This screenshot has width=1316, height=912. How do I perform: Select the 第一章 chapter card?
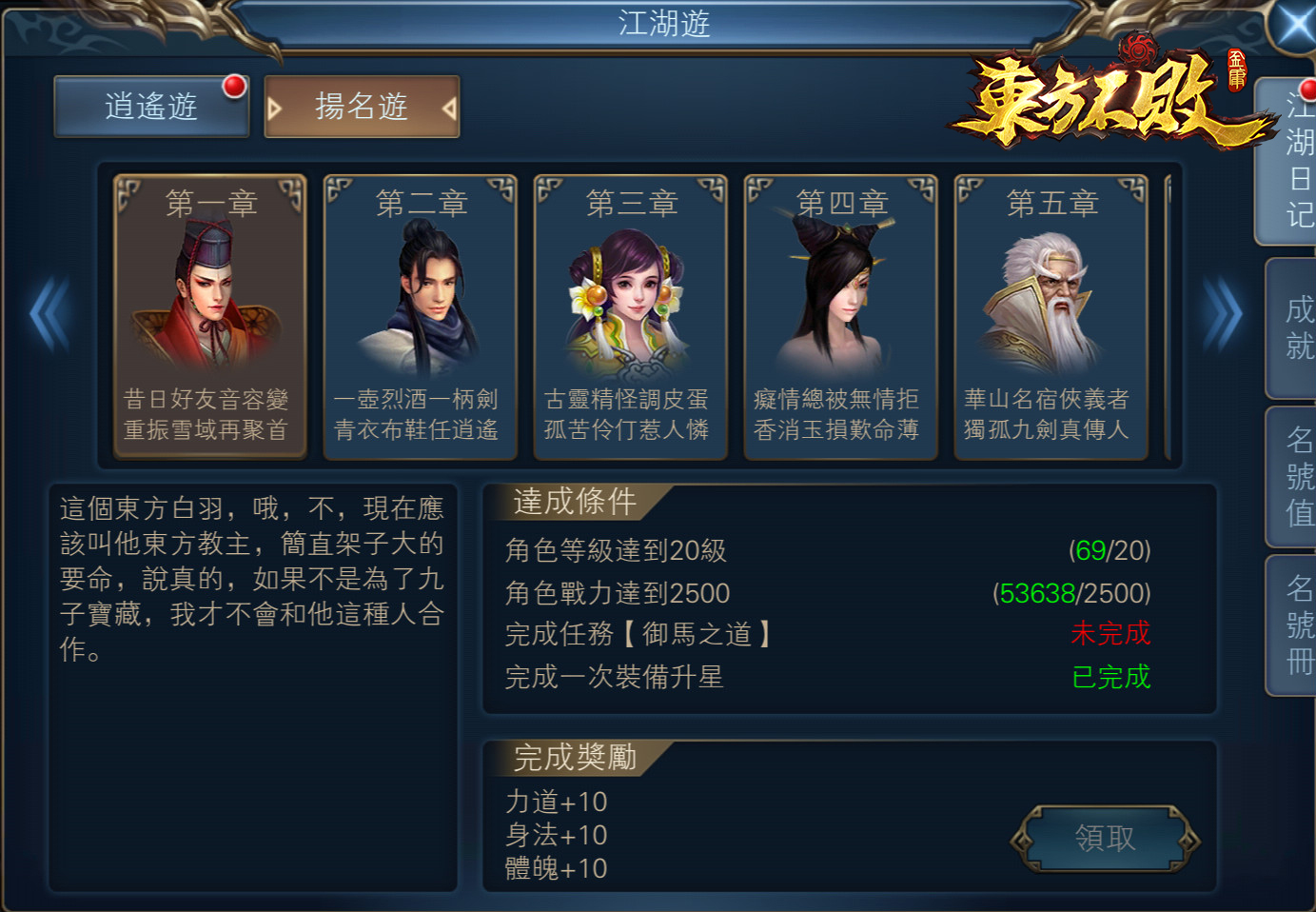pyautogui.click(x=210, y=317)
